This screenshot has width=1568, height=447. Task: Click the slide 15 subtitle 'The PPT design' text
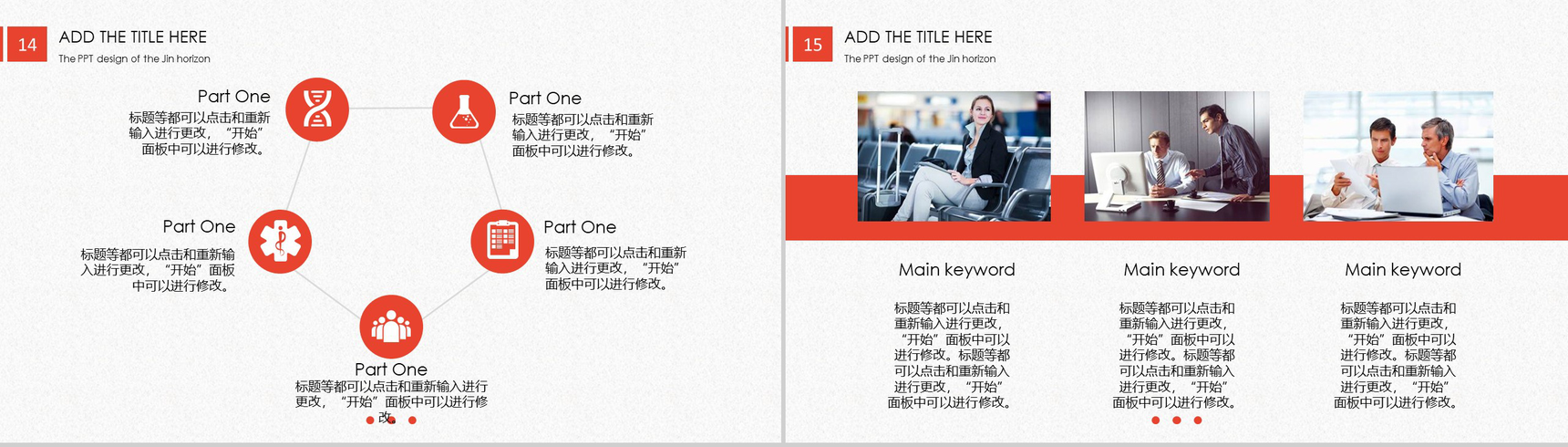point(919,59)
